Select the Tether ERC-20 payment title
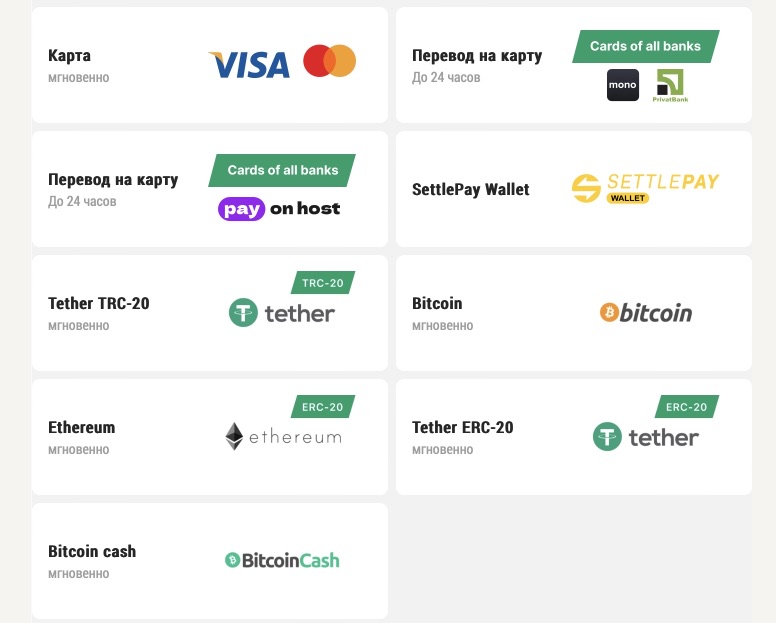The height and width of the screenshot is (623, 776). 463,427
